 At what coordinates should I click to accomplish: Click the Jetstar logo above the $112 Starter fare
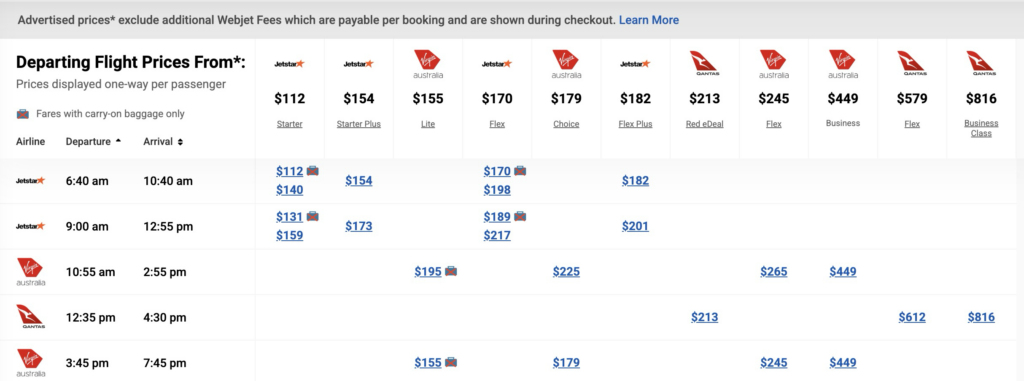point(289,64)
